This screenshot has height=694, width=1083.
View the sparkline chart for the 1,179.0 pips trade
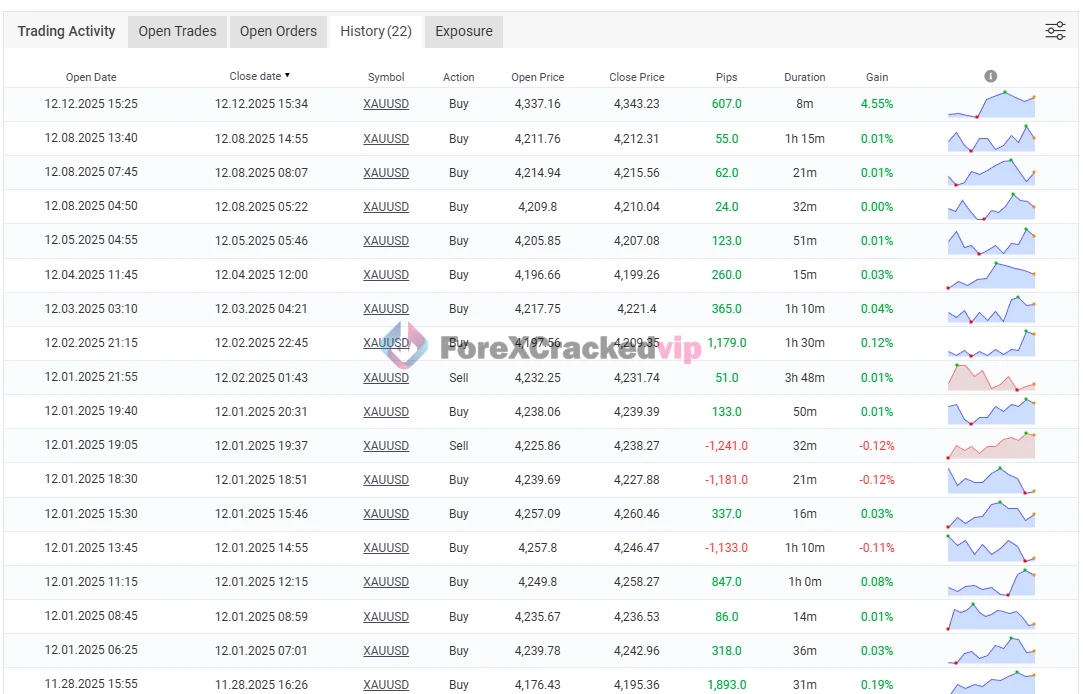pyautogui.click(x=991, y=343)
